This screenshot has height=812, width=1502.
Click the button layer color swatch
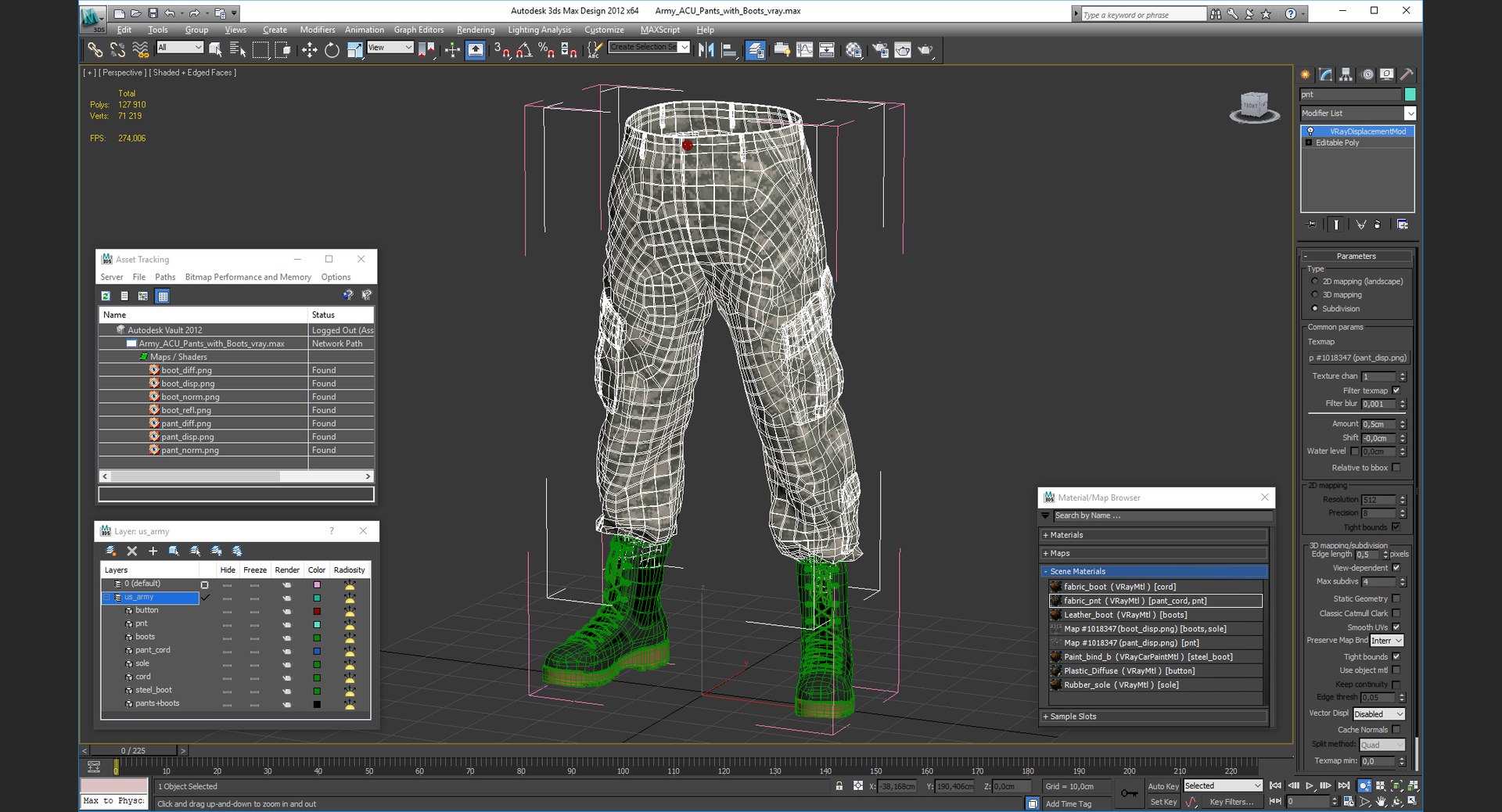(x=317, y=611)
